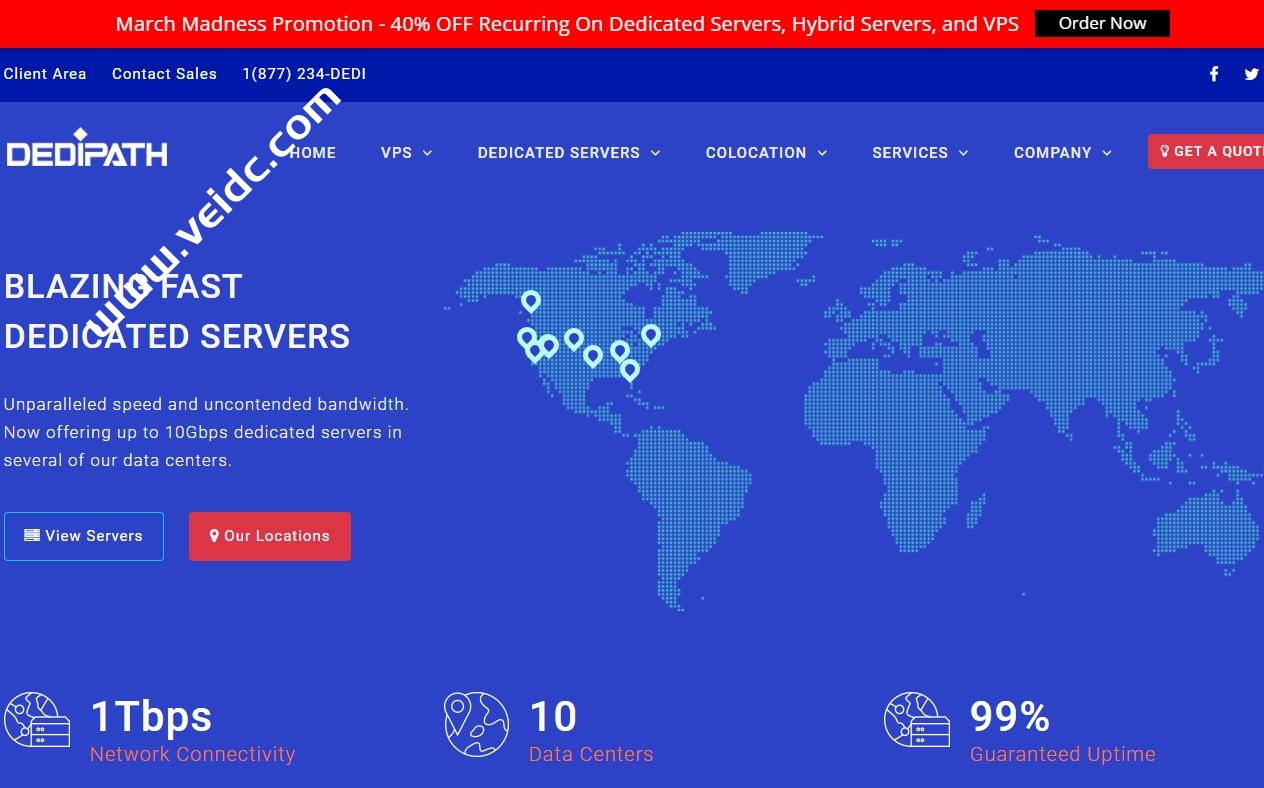Go to the HOME menu item
The height and width of the screenshot is (788, 1264).
[x=312, y=153]
